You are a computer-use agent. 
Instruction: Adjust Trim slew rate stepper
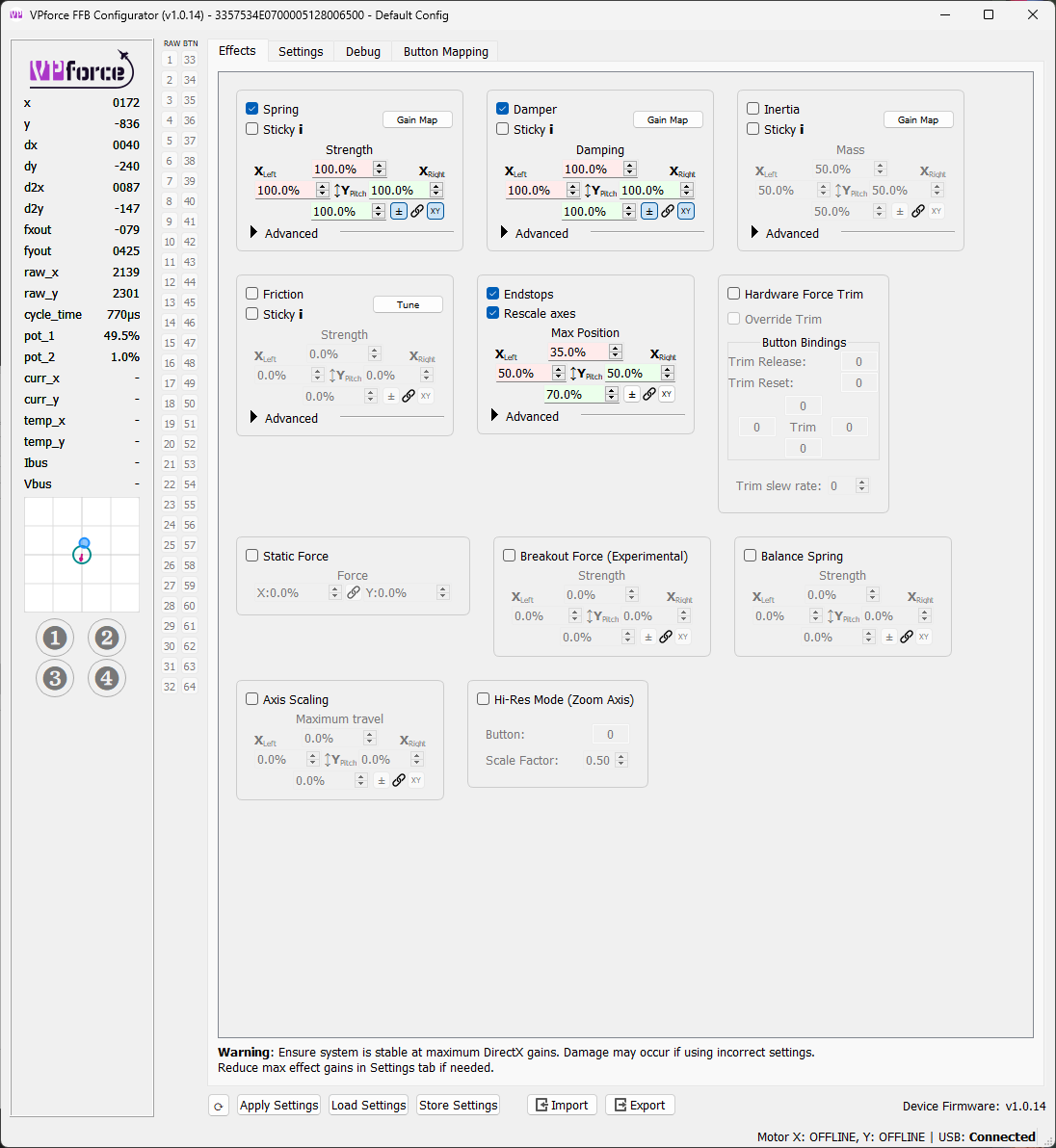click(x=862, y=485)
